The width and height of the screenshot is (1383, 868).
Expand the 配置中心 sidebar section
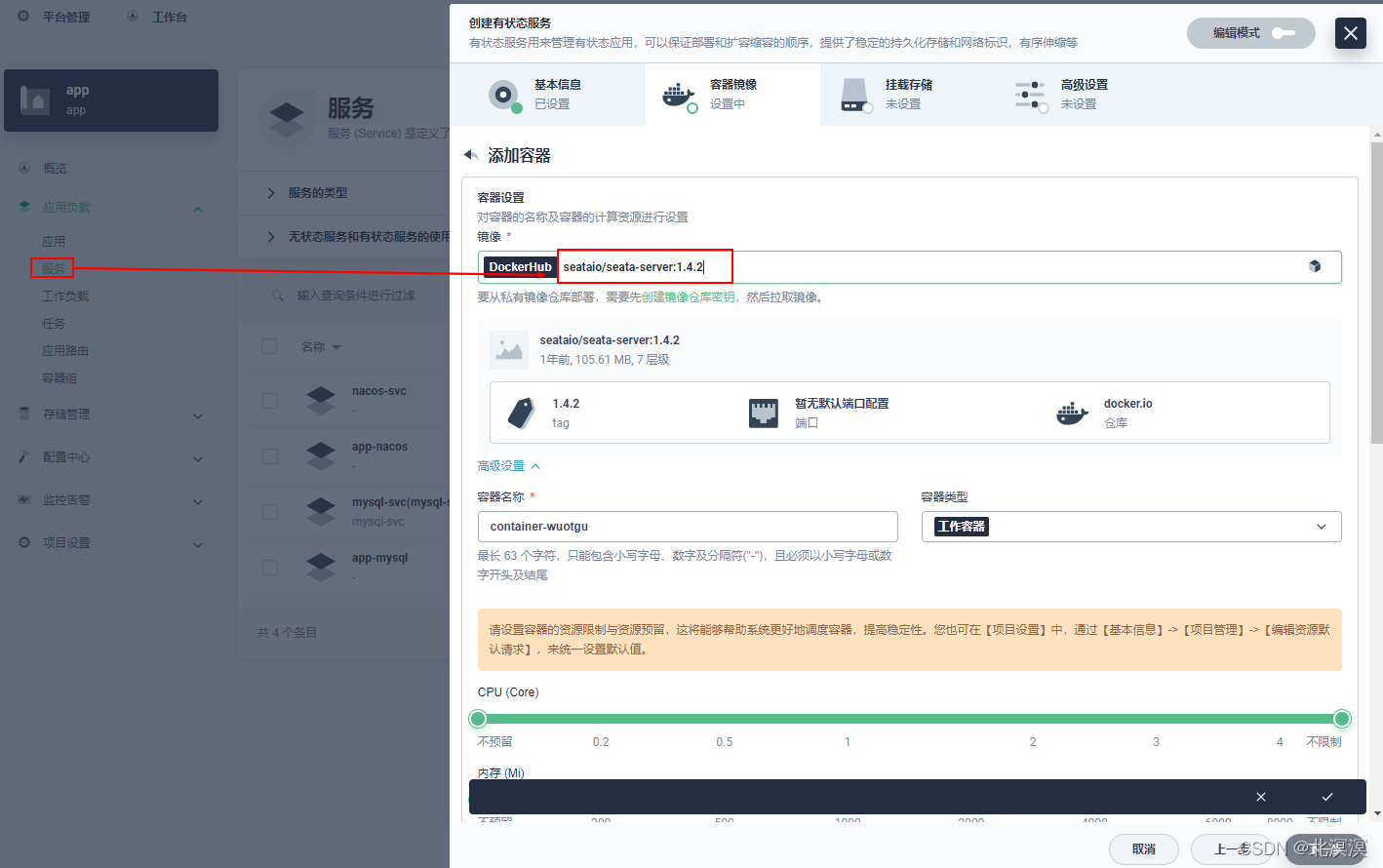tap(198, 458)
